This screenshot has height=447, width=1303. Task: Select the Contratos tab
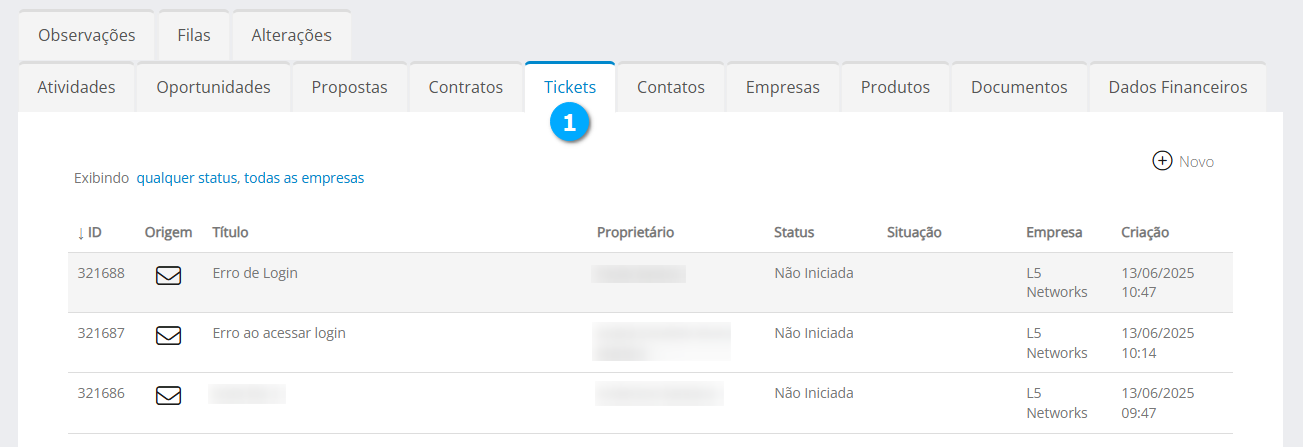coord(465,87)
